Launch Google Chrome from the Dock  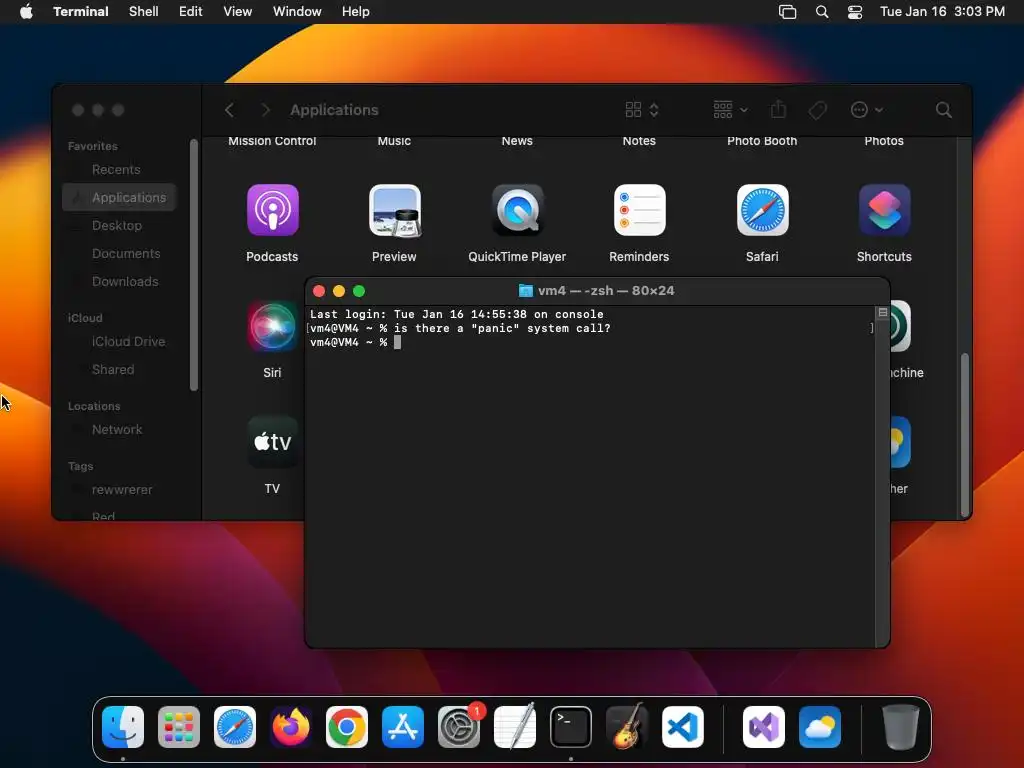(x=347, y=726)
